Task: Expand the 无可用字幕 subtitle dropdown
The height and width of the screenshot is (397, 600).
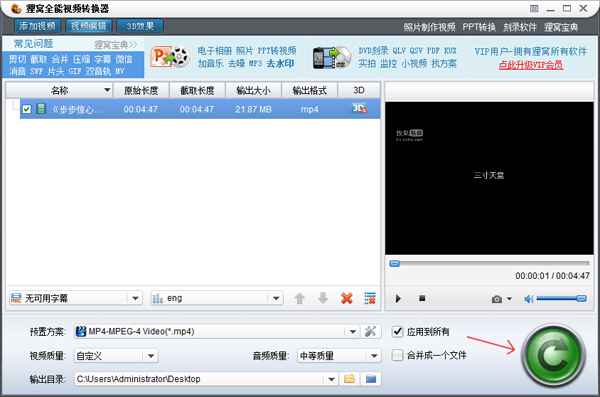Action: (x=135, y=298)
